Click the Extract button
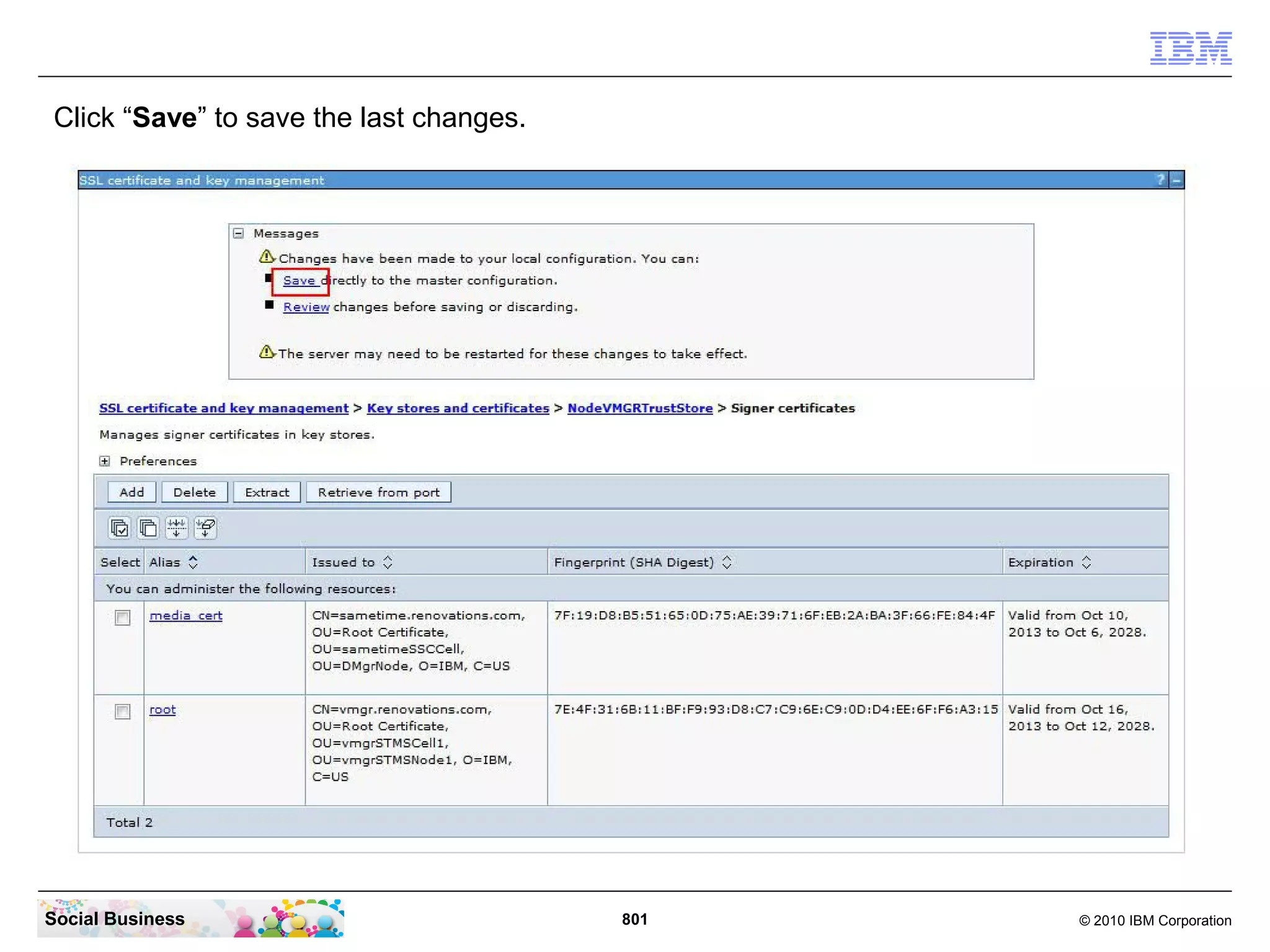The image size is (1270, 952). [267, 492]
